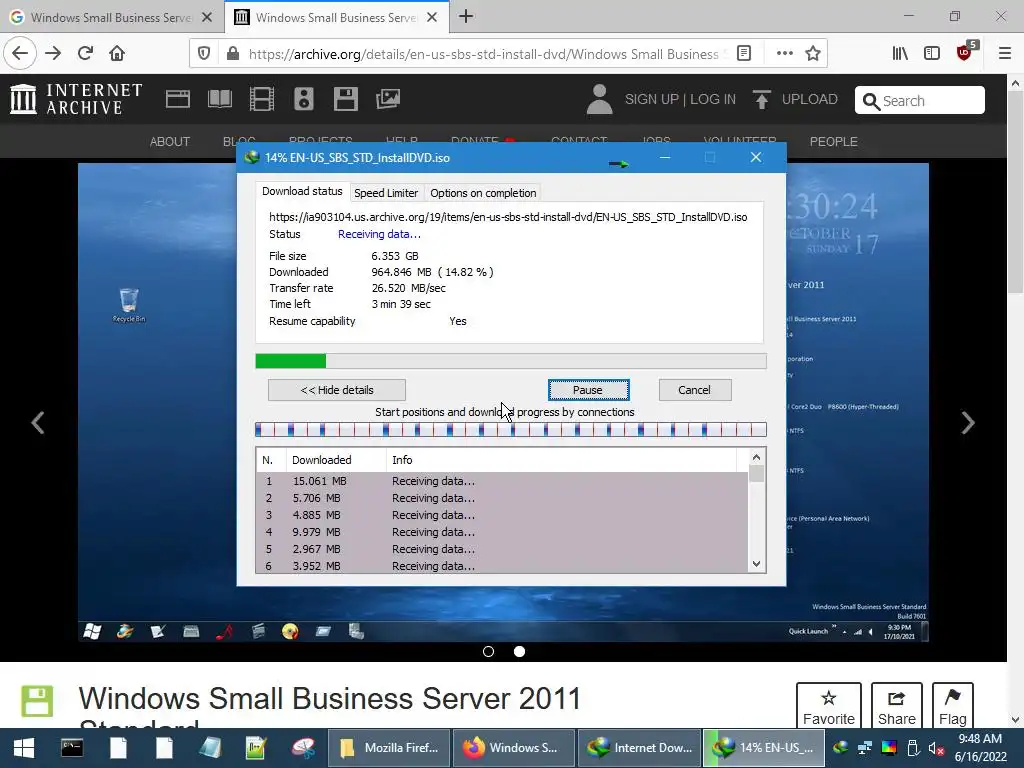The height and width of the screenshot is (768, 1024).
Task: Click the connections progress strip
Action: coord(511,429)
